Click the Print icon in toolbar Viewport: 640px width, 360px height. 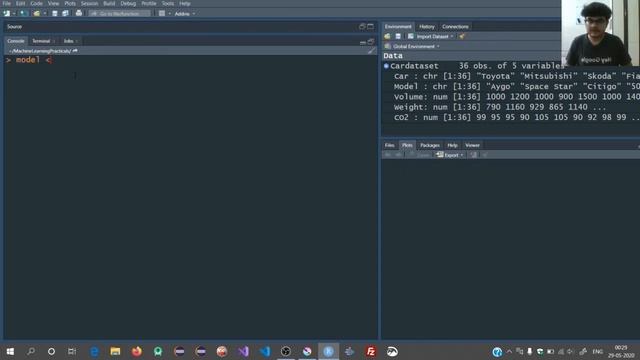tap(79, 13)
